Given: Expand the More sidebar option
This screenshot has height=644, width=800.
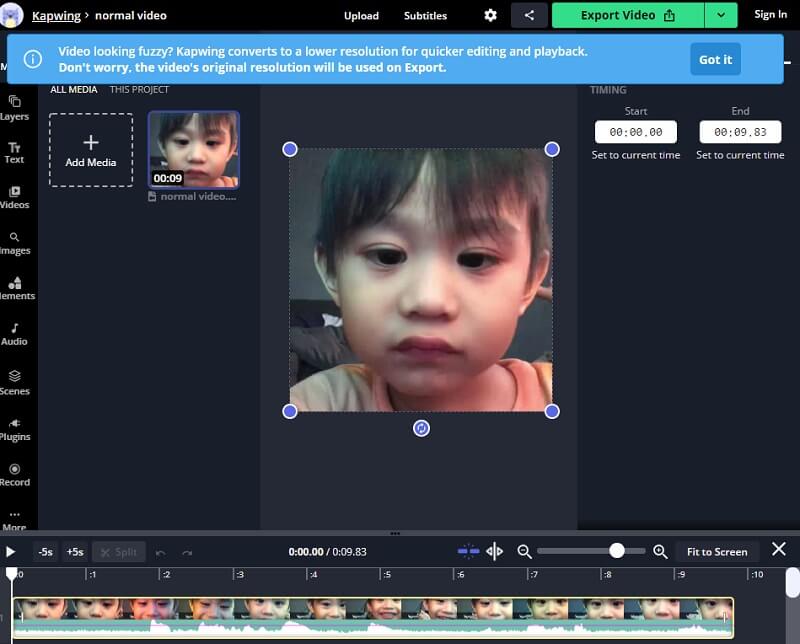Looking at the screenshot, I should pos(14,520).
